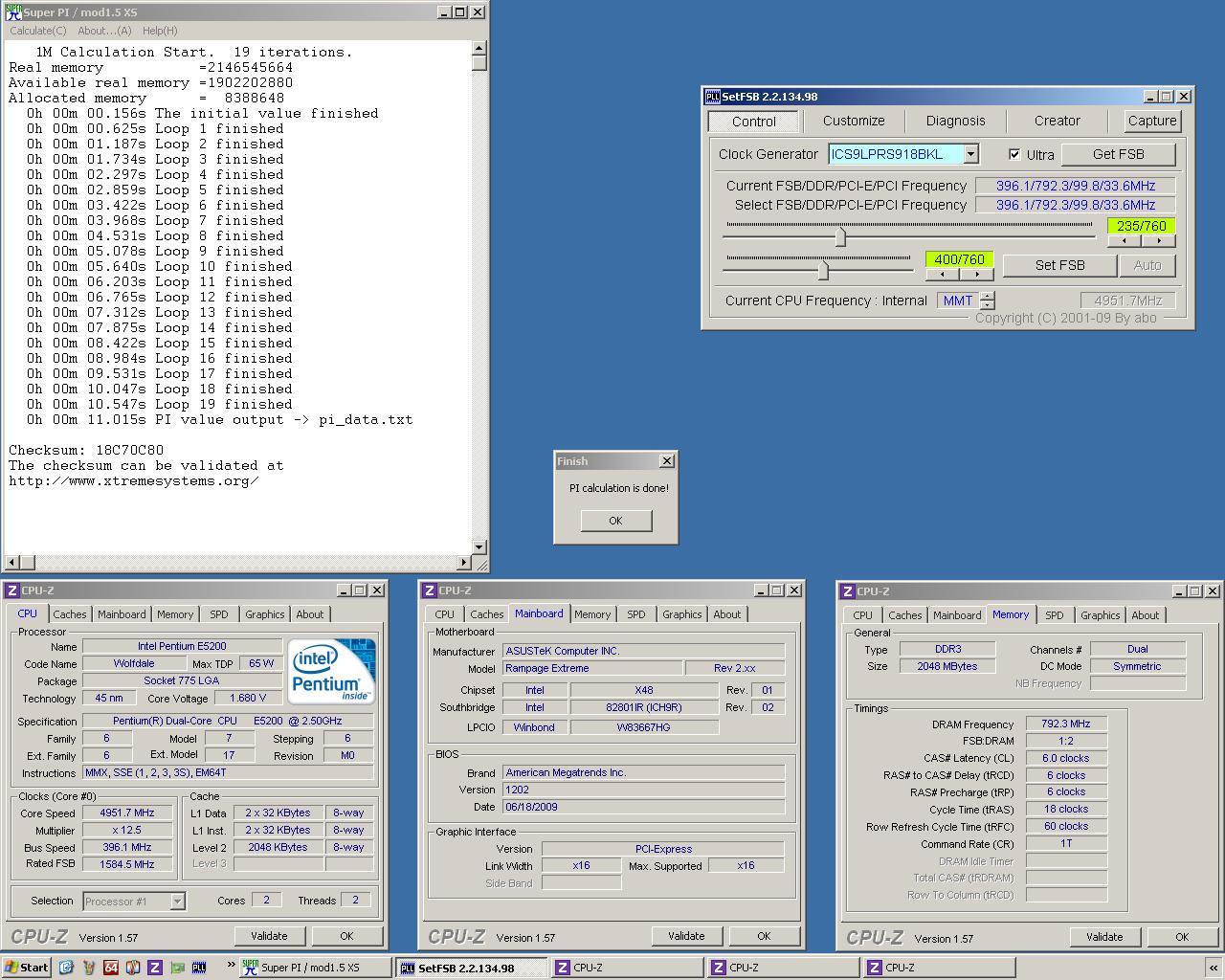
Task: Click OK in CPU-Z CPU window
Action: coord(346,936)
